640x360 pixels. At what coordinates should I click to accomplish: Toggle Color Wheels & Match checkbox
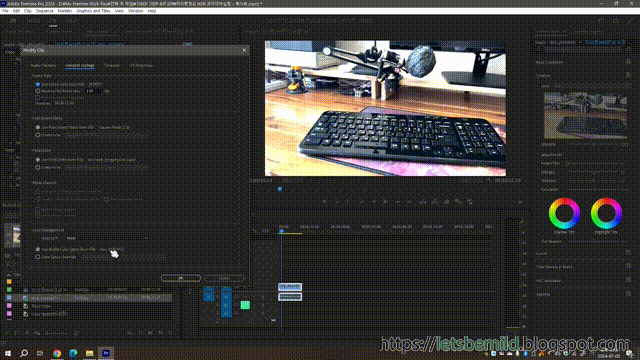coord(629,267)
